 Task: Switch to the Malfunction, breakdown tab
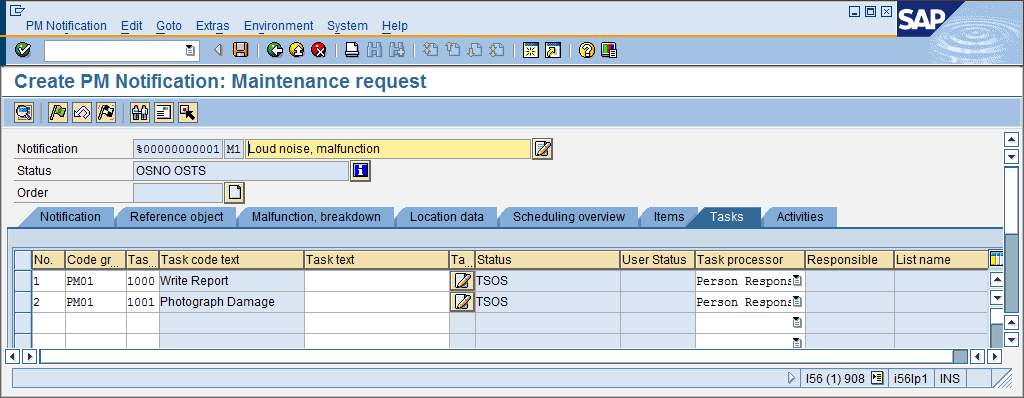click(x=316, y=217)
